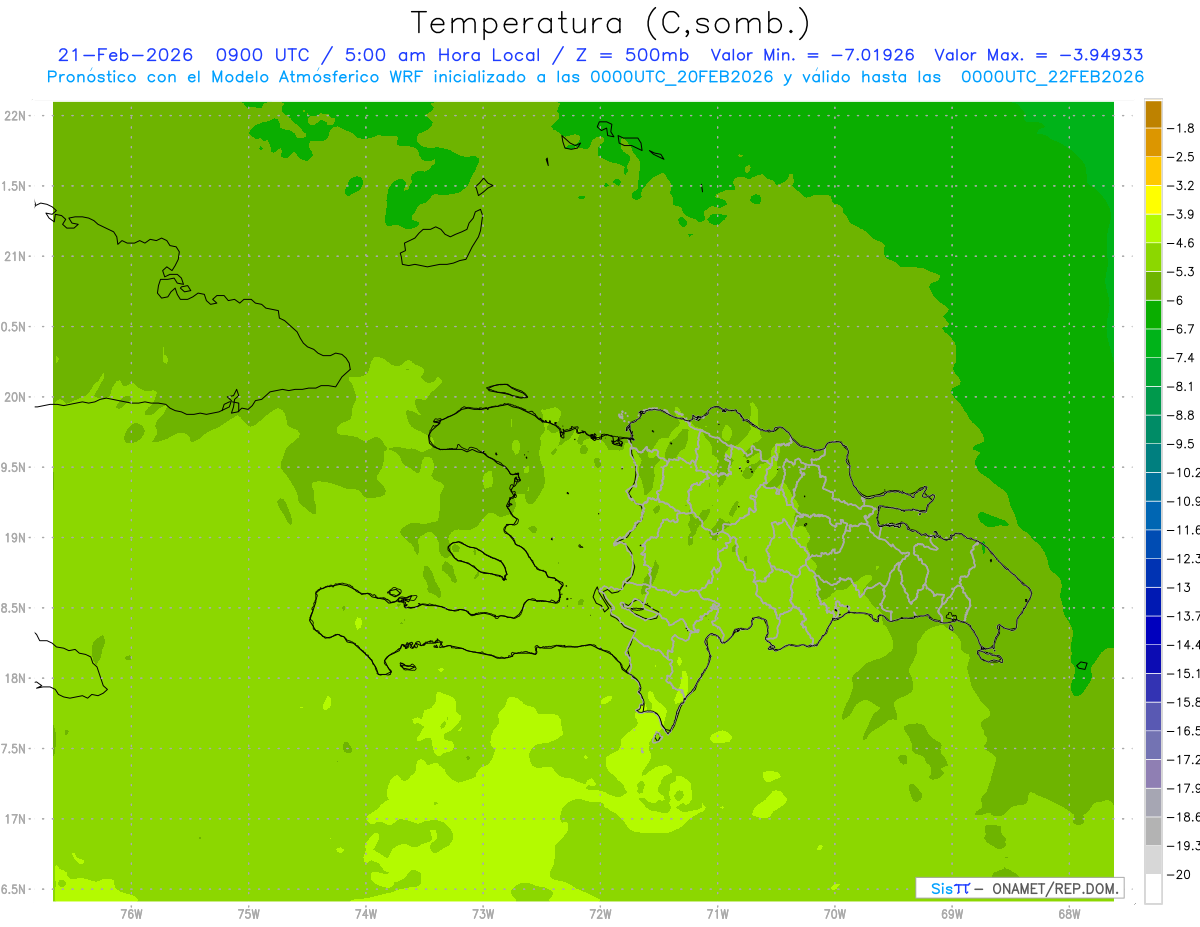The image size is (1200, 927).
Task: Click the "-15.8" legend value
Action: 1185,702
